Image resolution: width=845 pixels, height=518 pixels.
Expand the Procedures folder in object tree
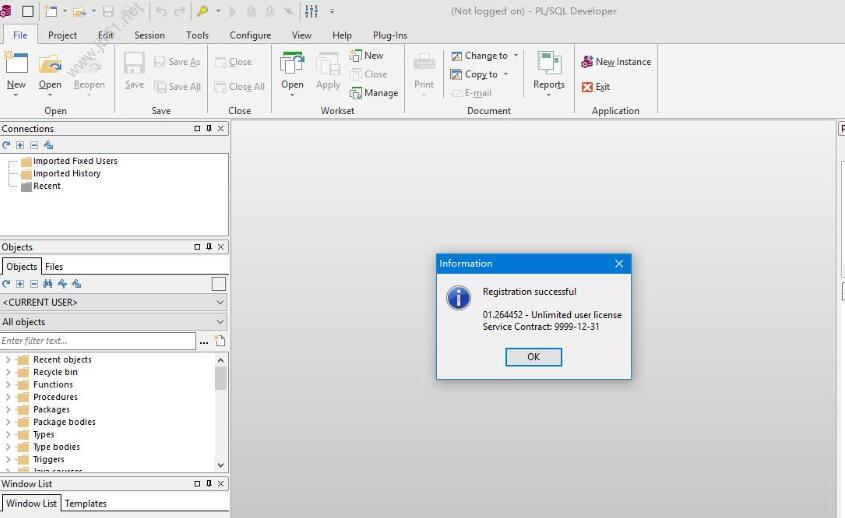click(x=9, y=397)
